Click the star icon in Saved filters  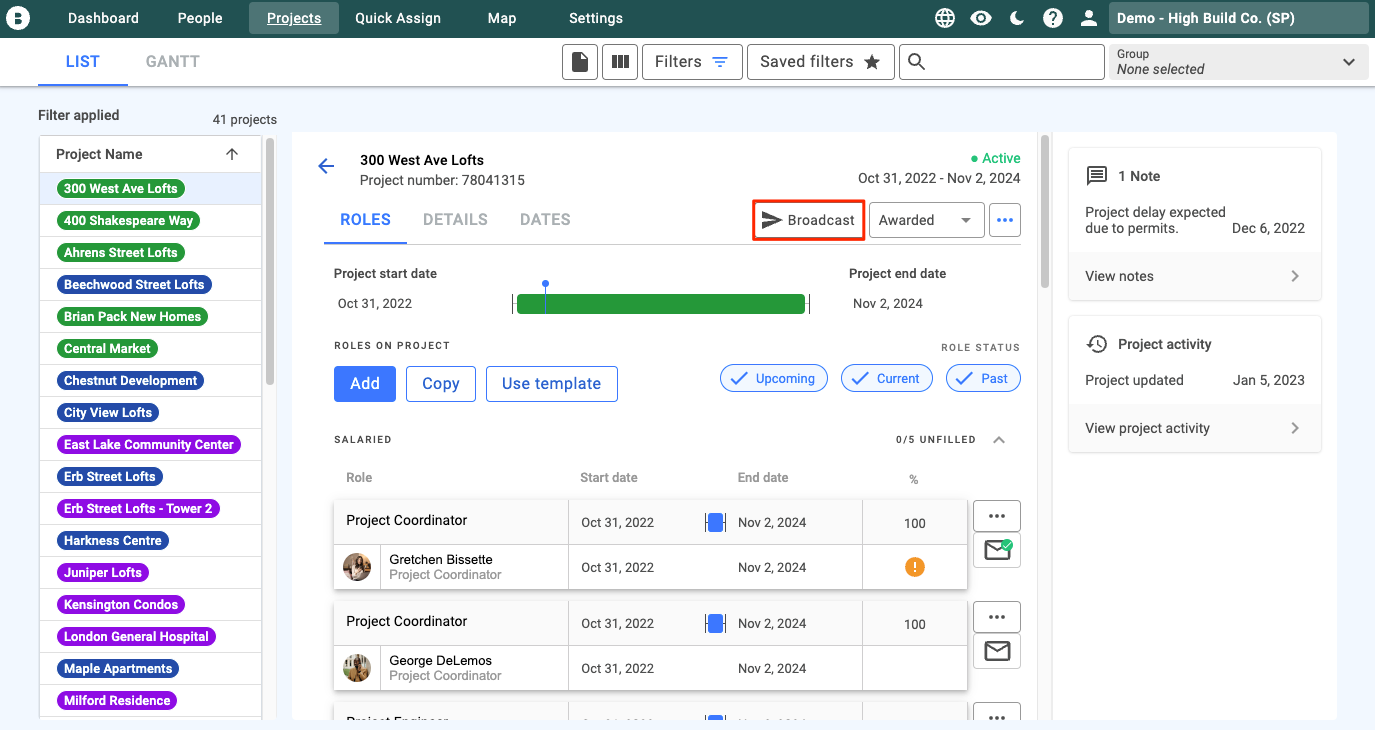tap(872, 62)
